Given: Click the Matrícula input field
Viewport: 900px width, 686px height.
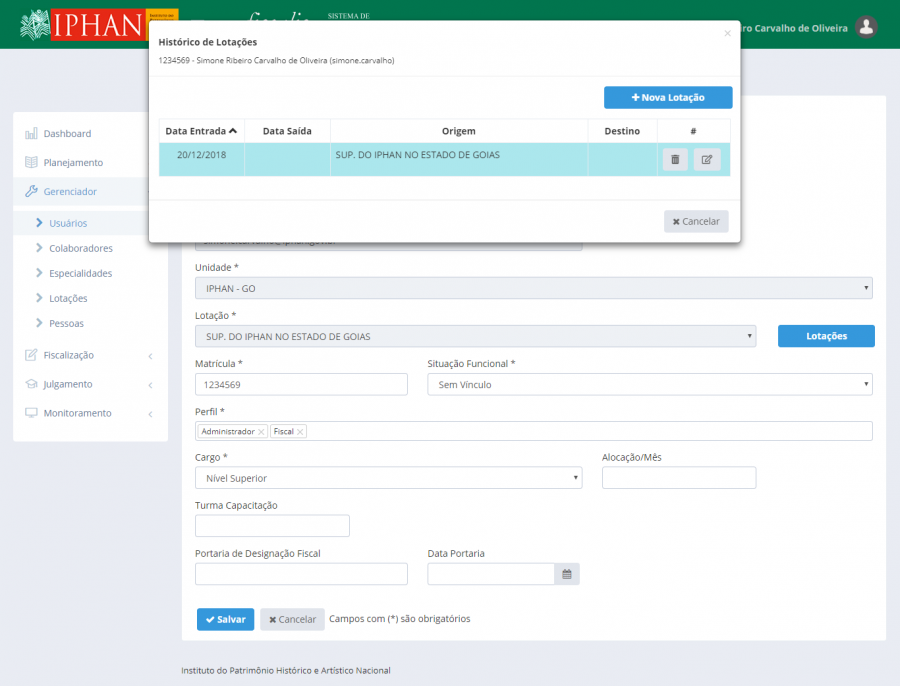Looking at the screenshot, I should tap(301, 384).
